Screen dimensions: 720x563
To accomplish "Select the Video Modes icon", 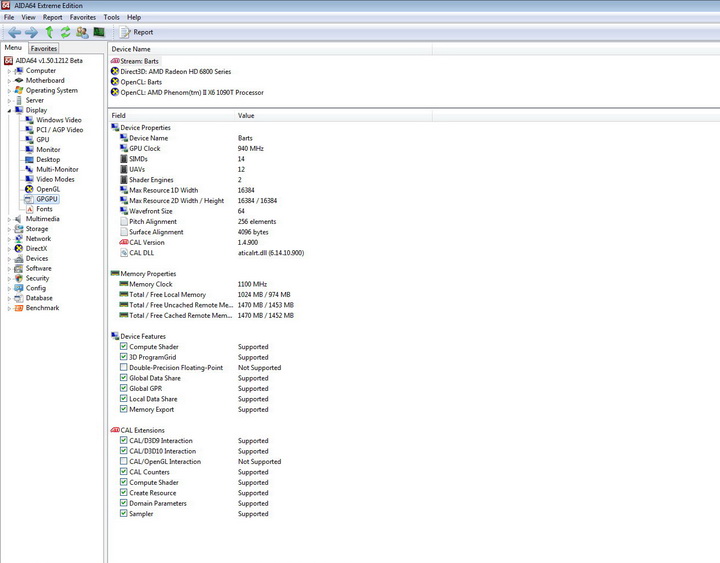I will [29, 179].
